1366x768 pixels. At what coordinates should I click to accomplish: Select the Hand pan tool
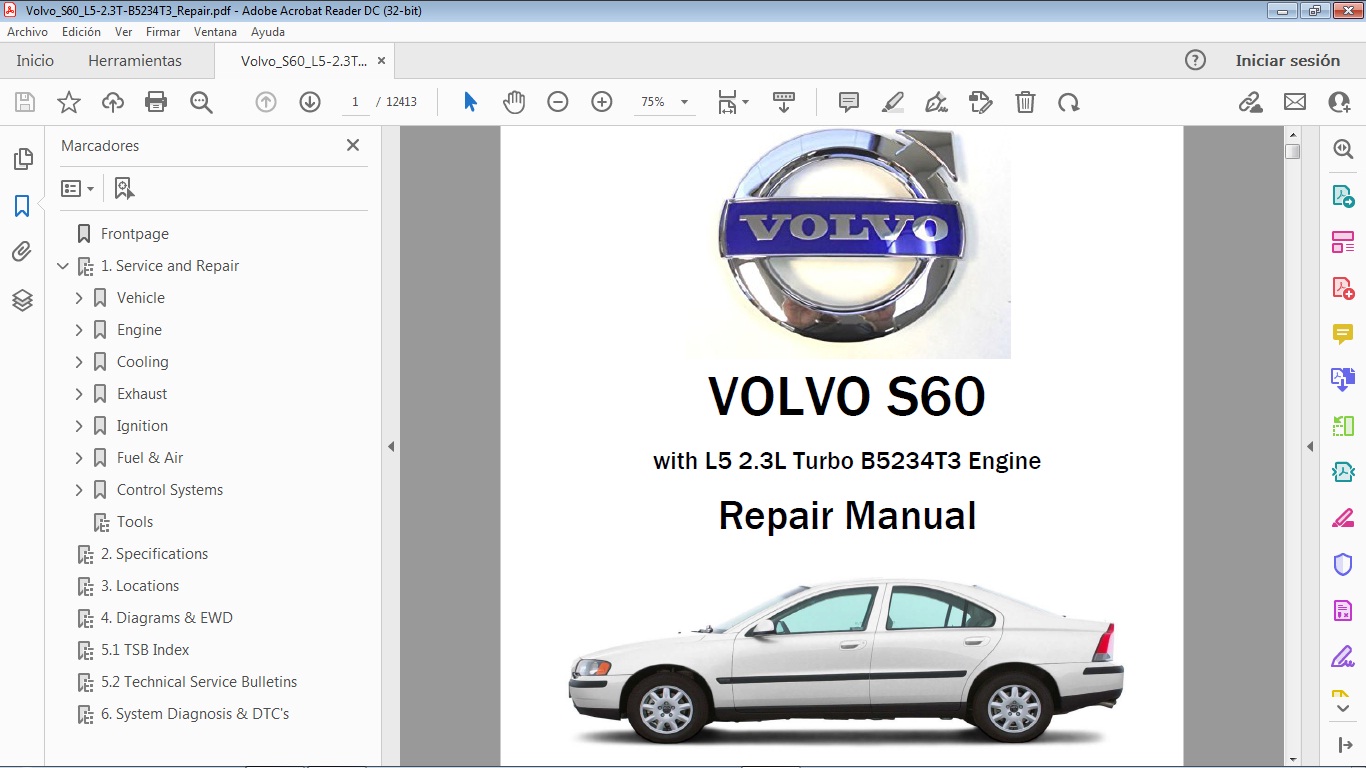point(514,102)
